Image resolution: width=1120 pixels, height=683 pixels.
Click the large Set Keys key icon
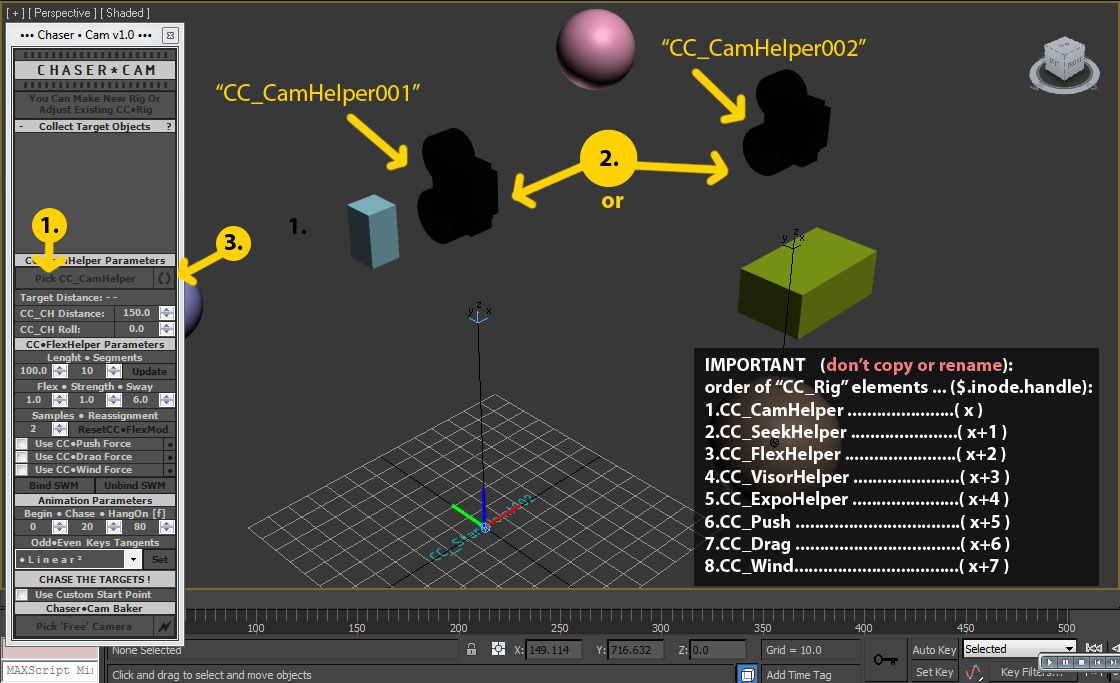(x=885, y=660)
